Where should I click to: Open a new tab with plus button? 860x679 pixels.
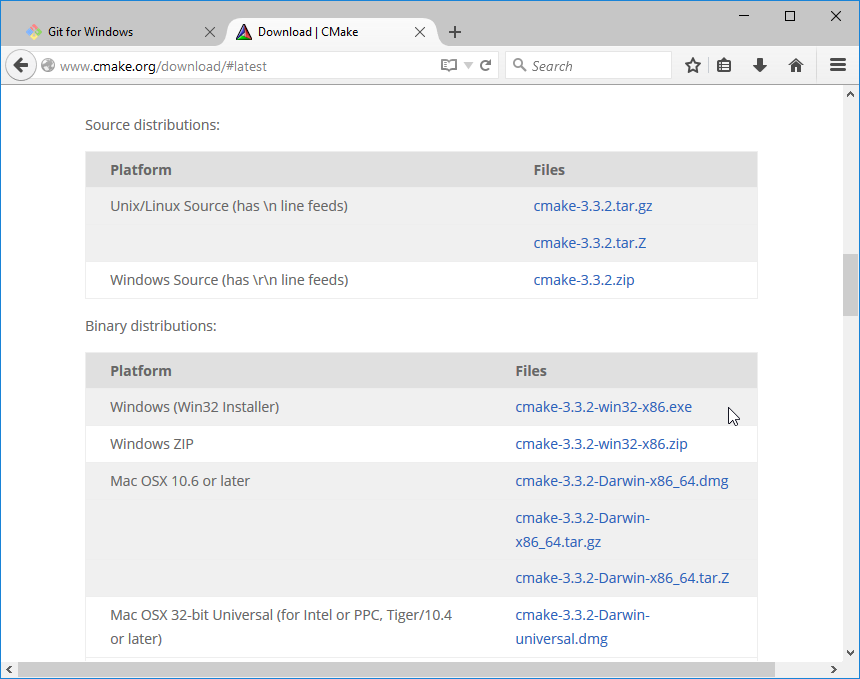pos(455,32)
